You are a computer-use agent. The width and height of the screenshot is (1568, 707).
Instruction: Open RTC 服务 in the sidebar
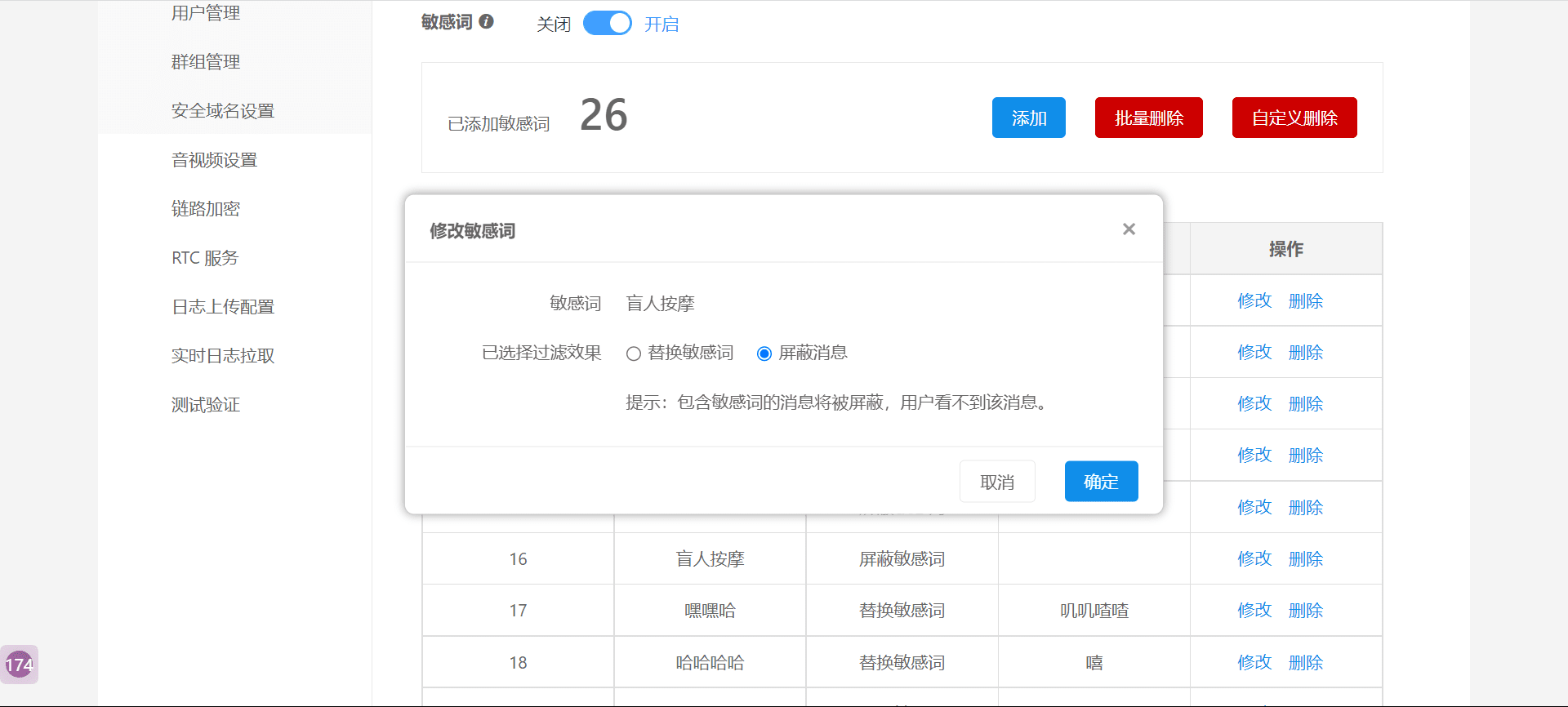(205, 258)
